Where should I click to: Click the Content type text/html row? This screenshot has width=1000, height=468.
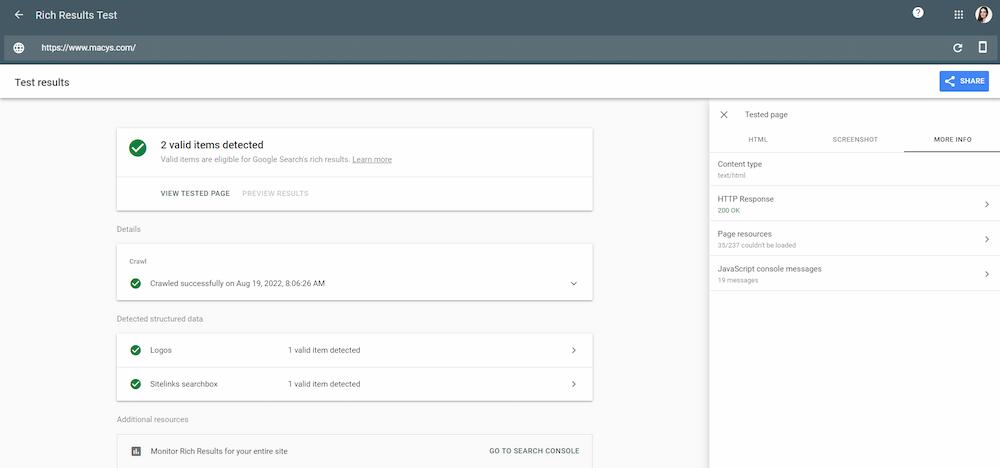pyautogui.click(x=855, y=169)
